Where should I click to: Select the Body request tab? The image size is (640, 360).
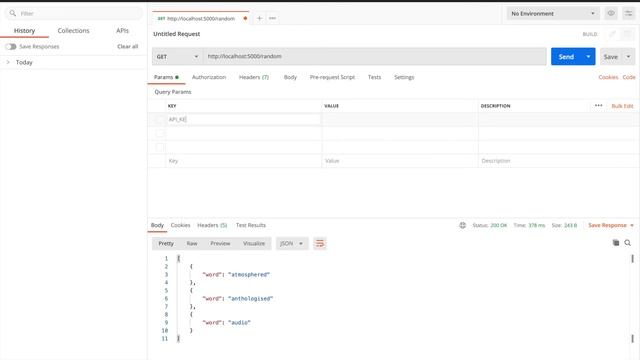[x=290, y=77]
